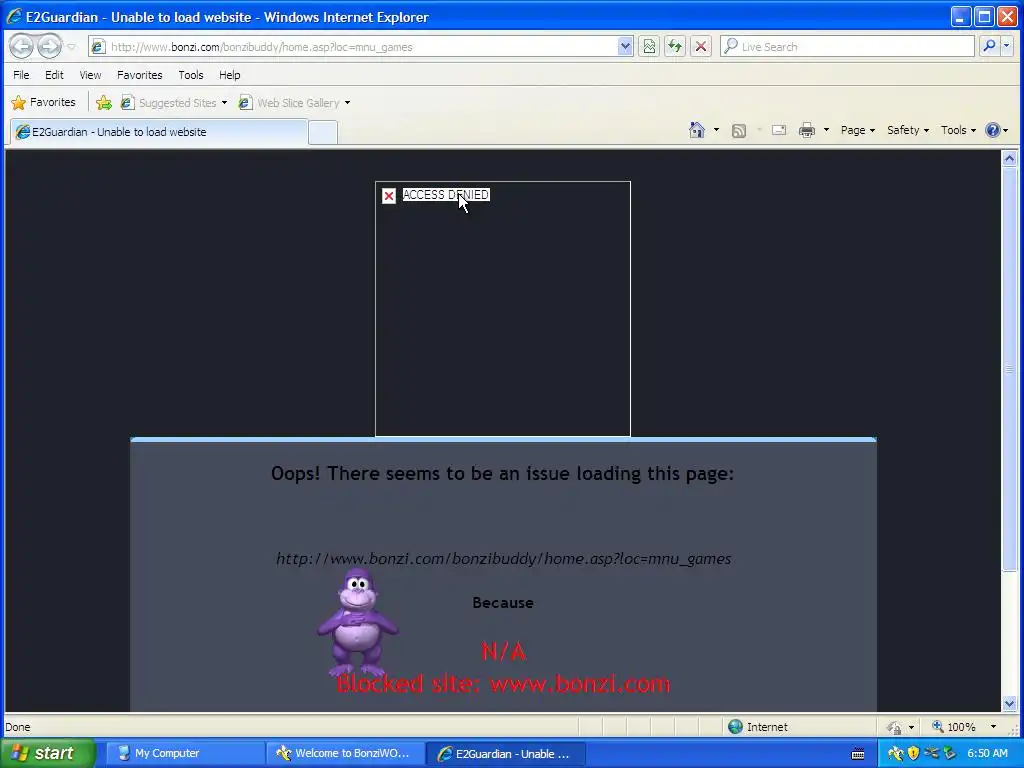
Task: Click the Done status bar text
Action: point(18,727)
